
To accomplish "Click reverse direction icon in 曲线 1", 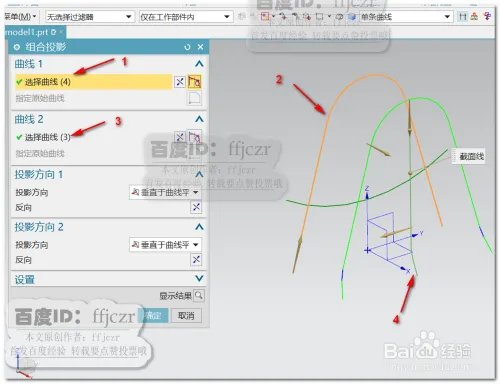I will click(180, 82).
